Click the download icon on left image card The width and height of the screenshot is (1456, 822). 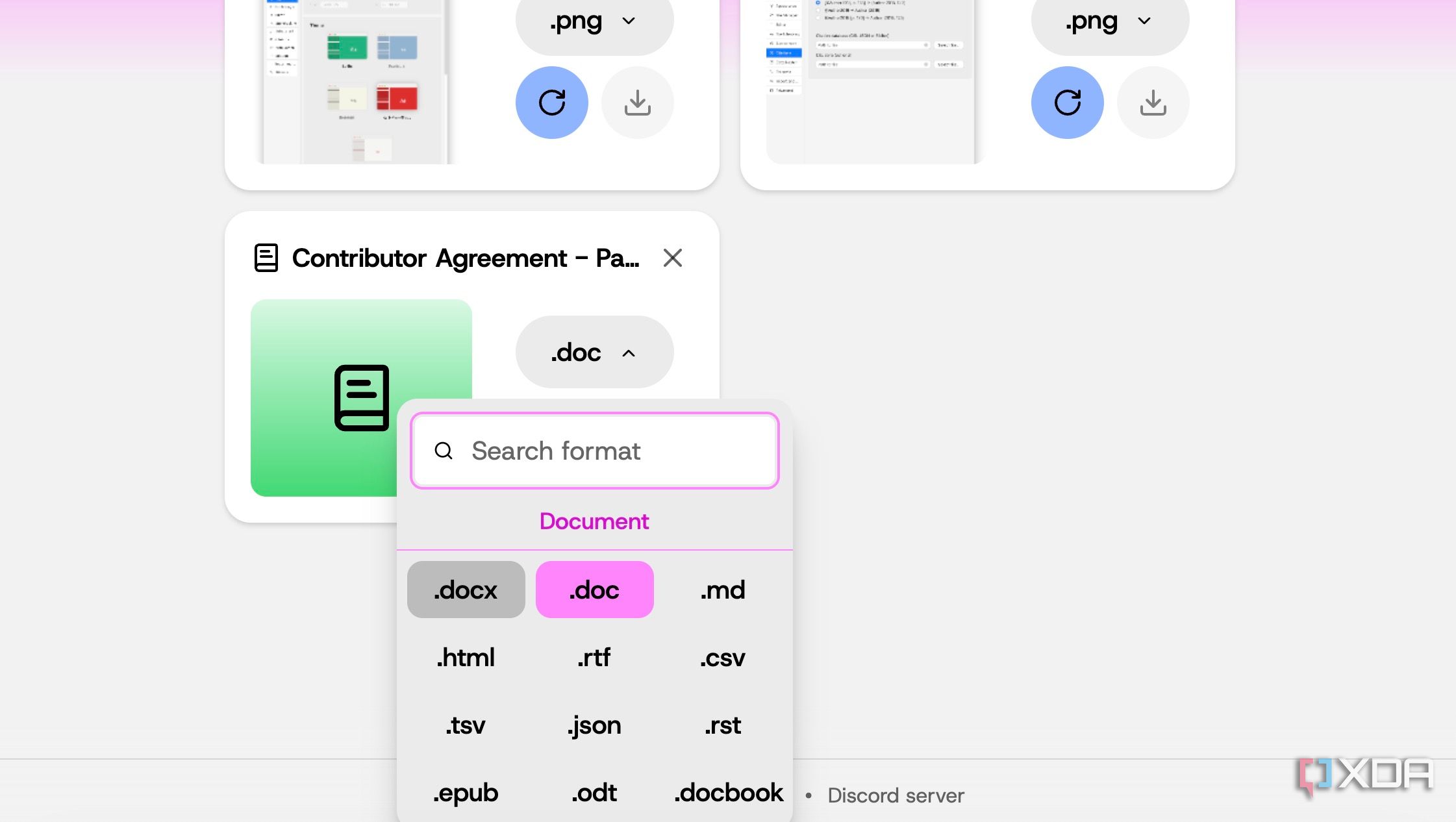pos(637,103)
